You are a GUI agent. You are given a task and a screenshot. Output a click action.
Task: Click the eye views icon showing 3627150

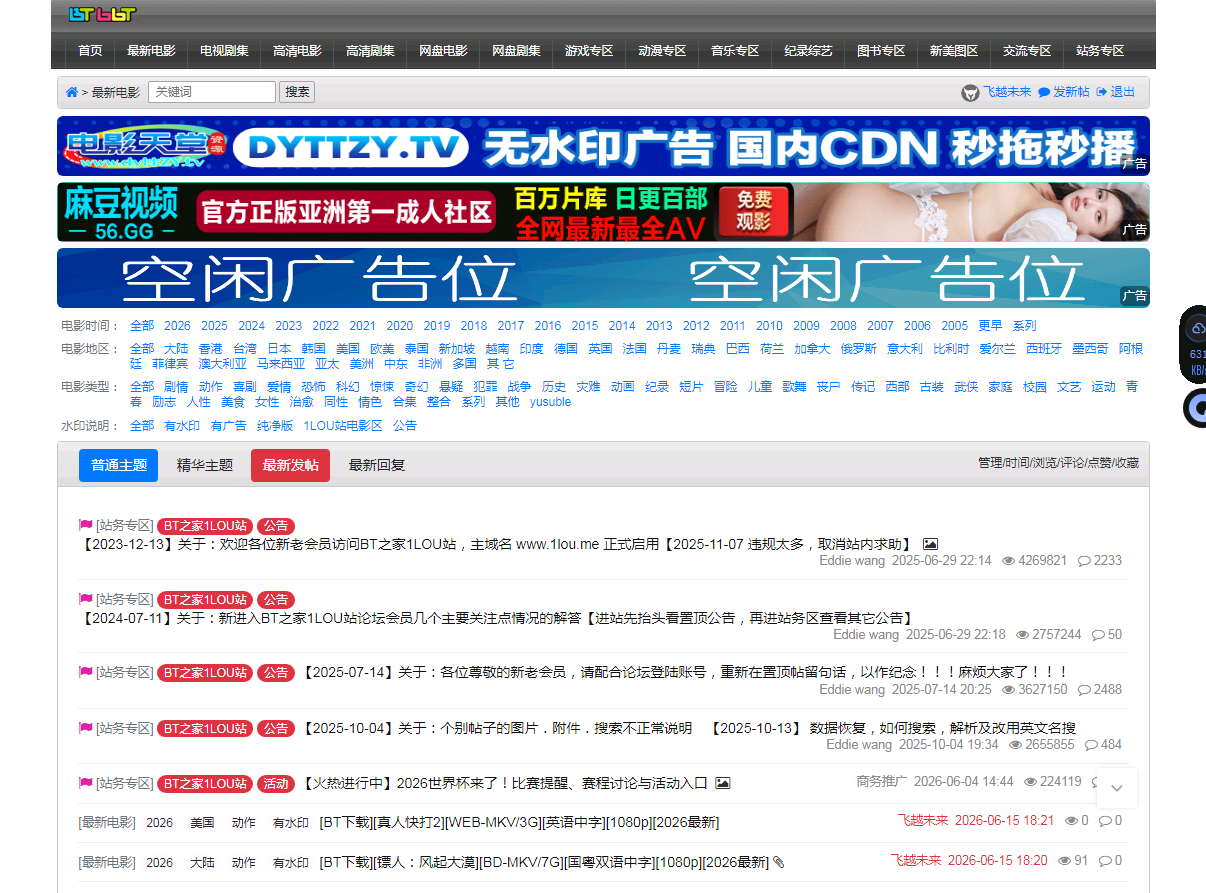click(x=1009, y=690)
